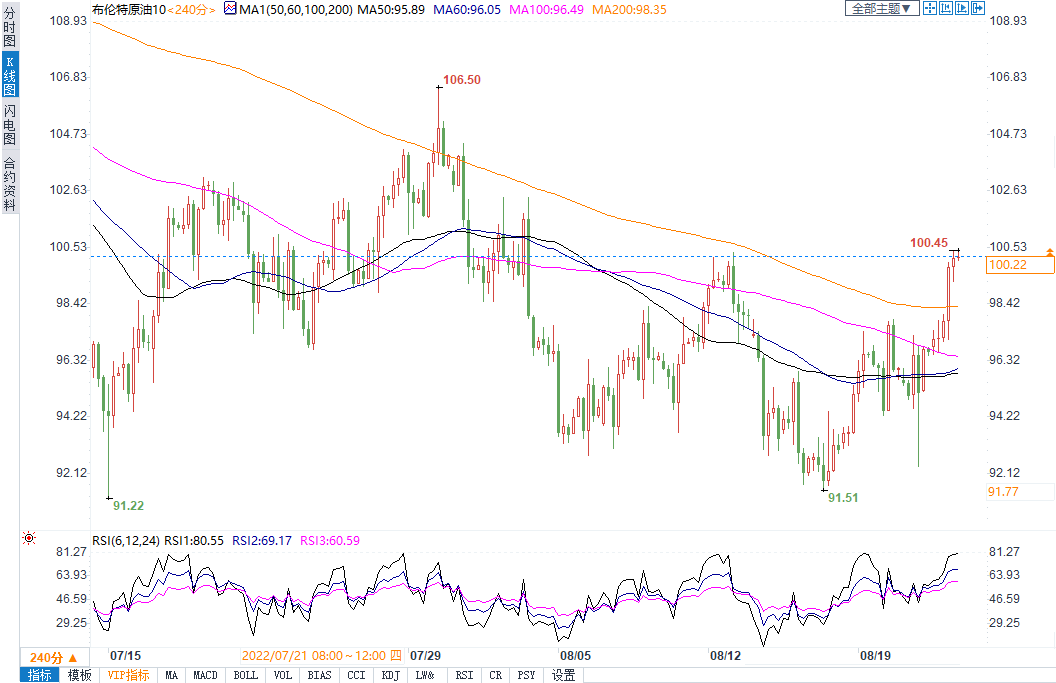This screenshot has width=1056, height=683.
Task: Expand the 240分 period selector
Action: click(x=52, y=657)
